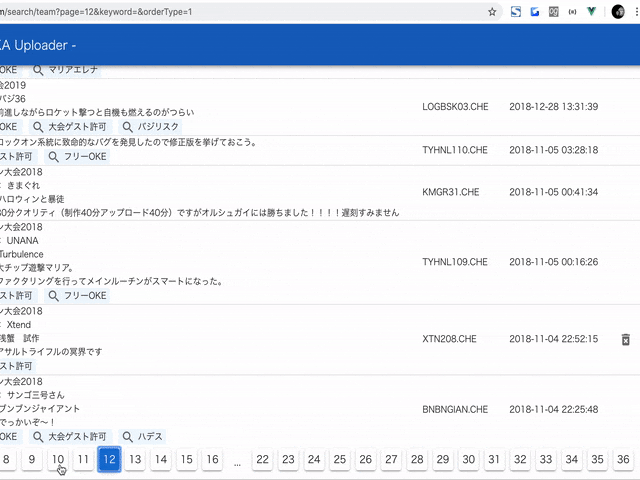640x480 pixels.
Task: Click the Xtend owner text
Action: (x=19, y=325)
